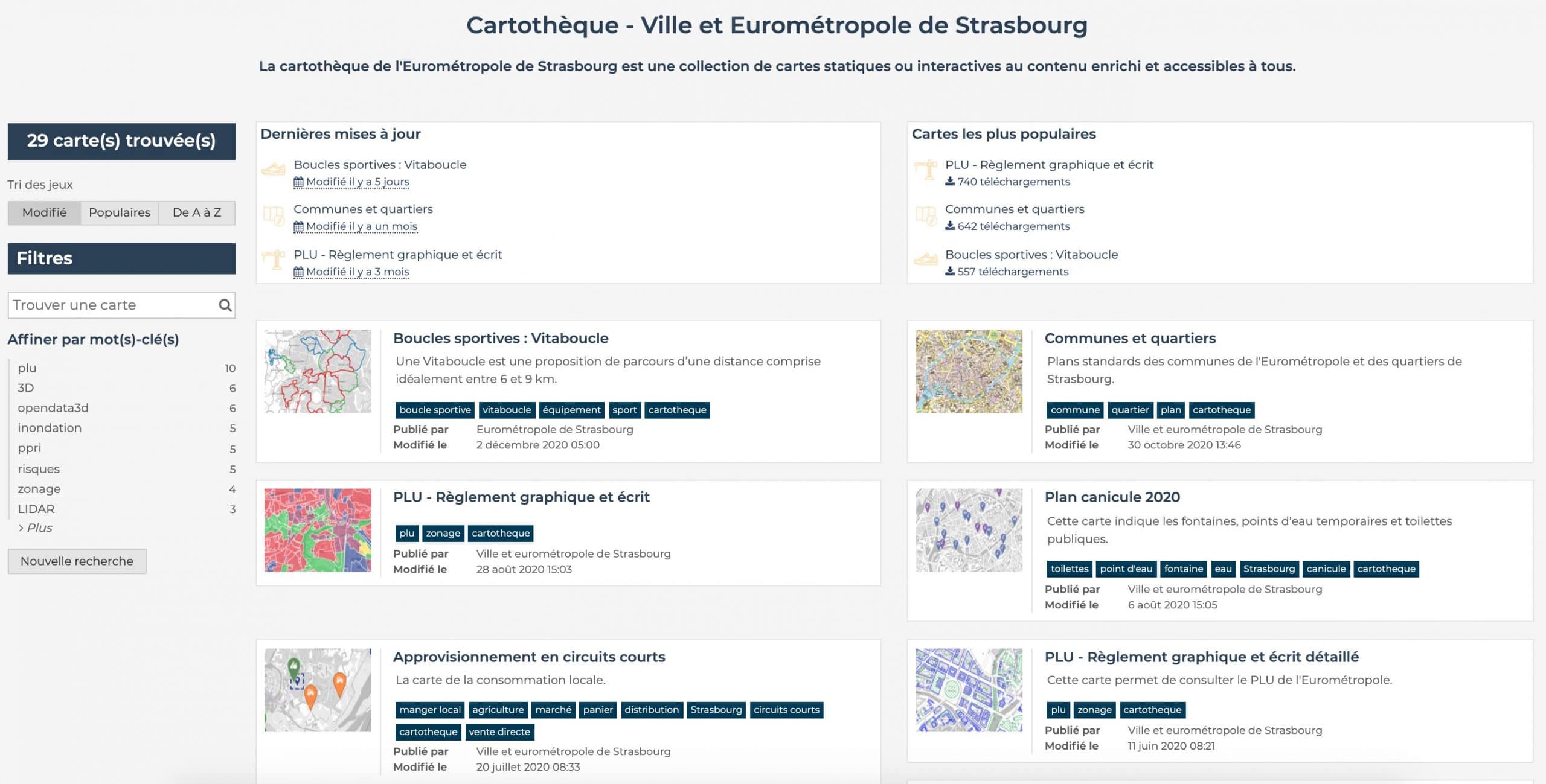Click calendar icon beside Modifié il y a 3 mois
Viewport: 1546px width, 784px height.
[298, 272]
